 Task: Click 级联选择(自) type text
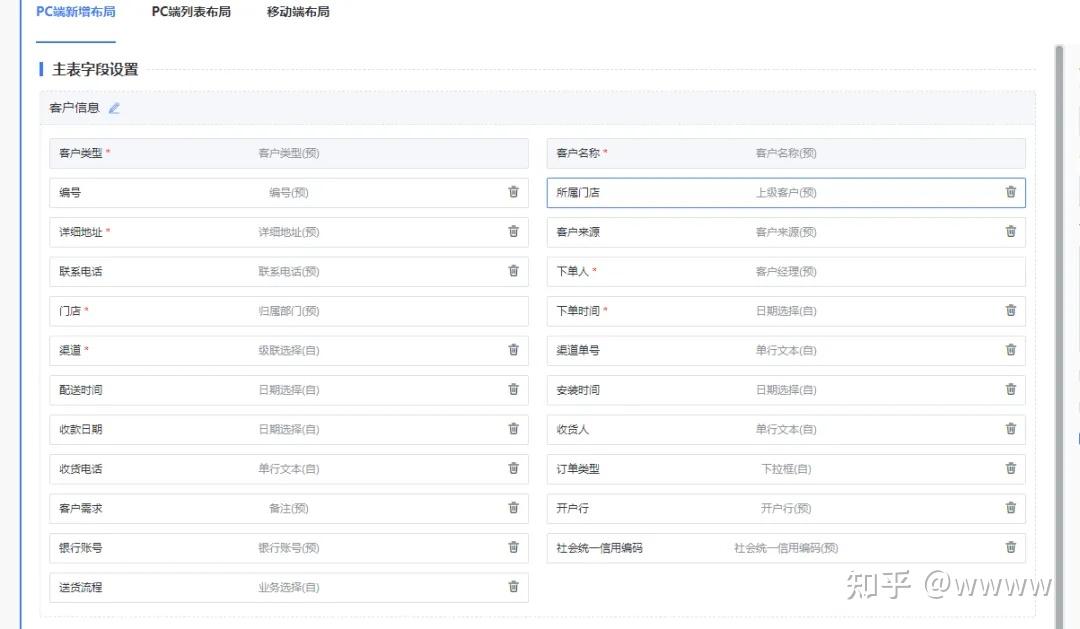pos(289,351)
